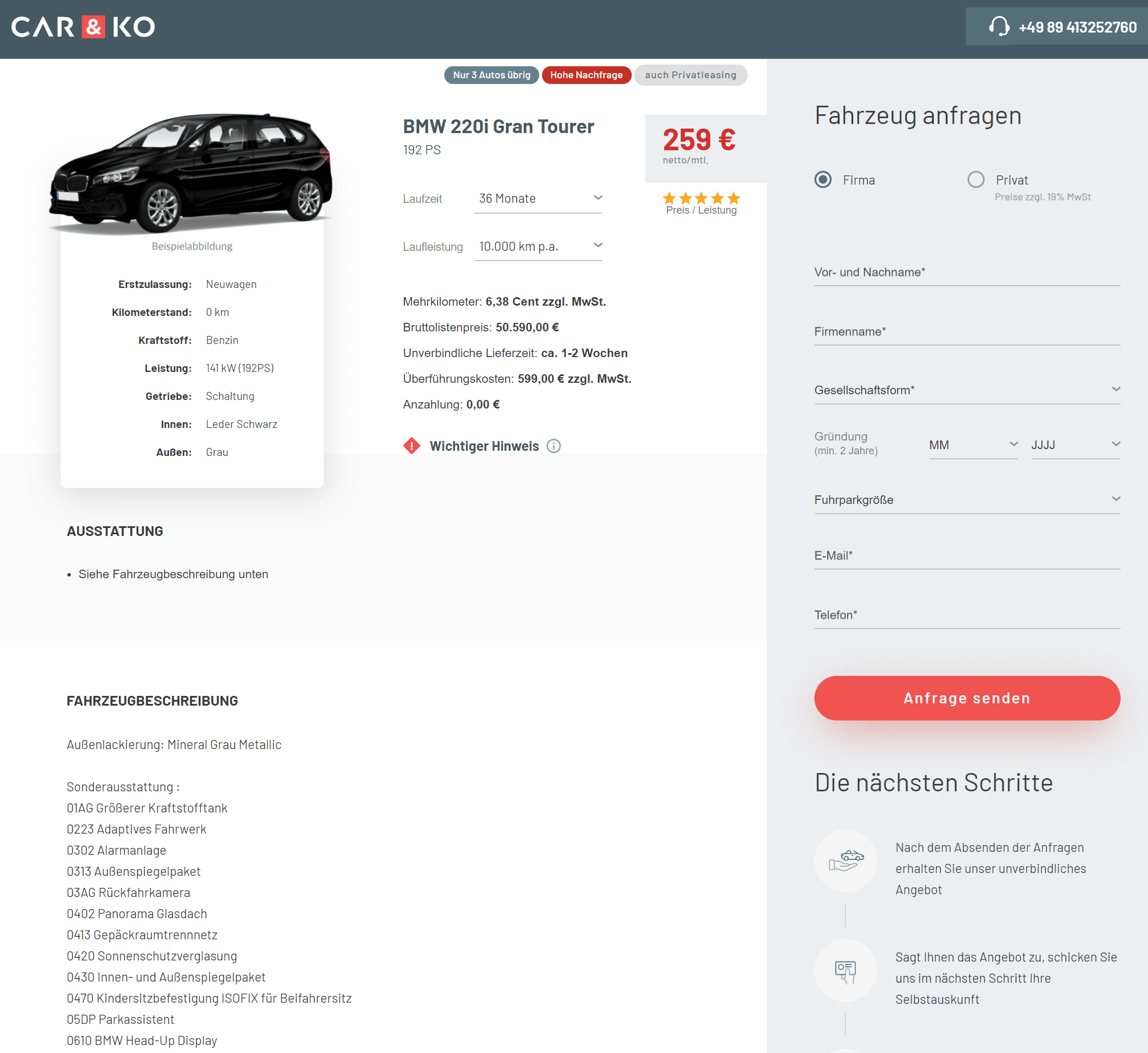Click the 03AG Rückfahrkamera line
The image size is (1148, 1053).
[129, 893]
